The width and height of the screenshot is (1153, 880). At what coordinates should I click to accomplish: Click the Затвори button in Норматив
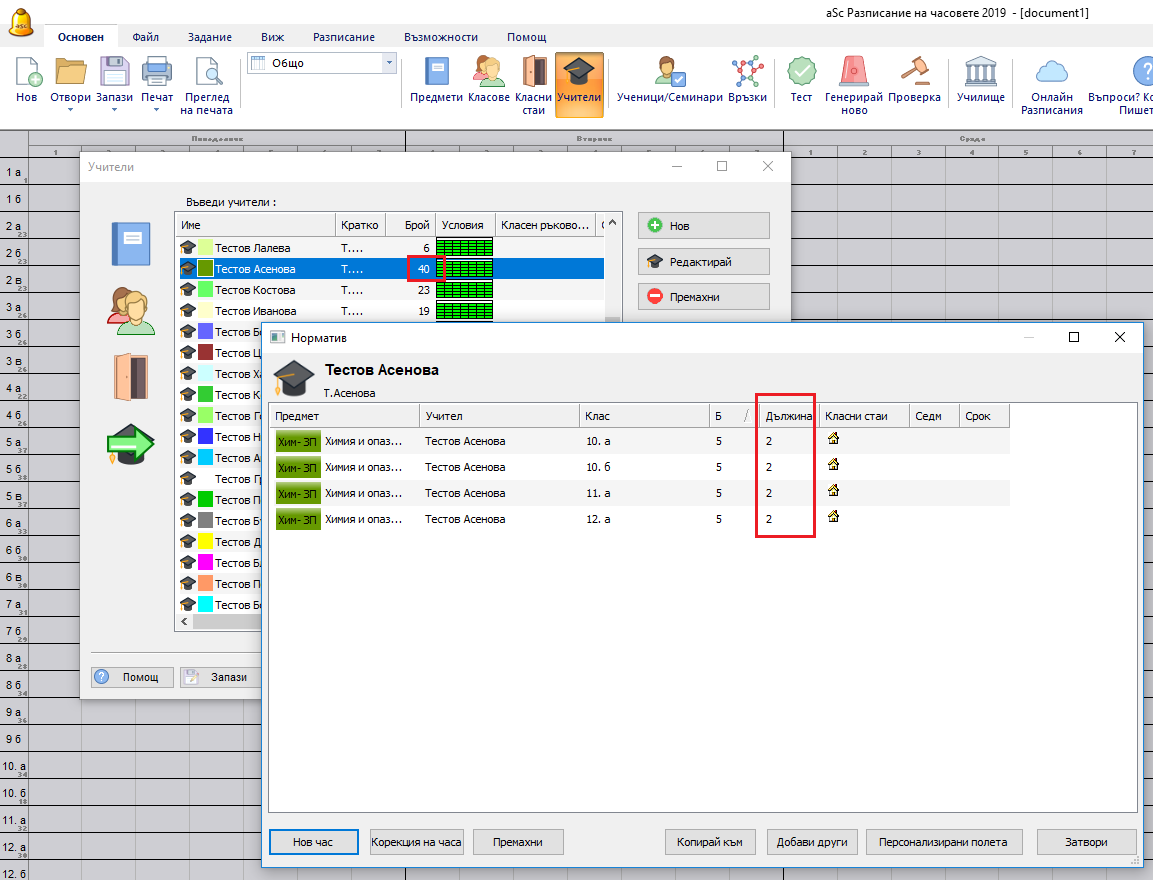pyautogui.click(x=1086, y=841)
